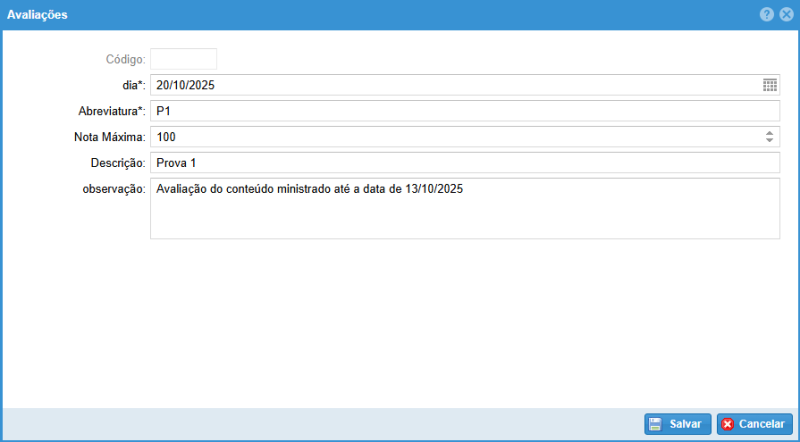Open the help icon in the title bar
Image resolution: width=800 pixels, height=442 pixels.
coord(767,15)
